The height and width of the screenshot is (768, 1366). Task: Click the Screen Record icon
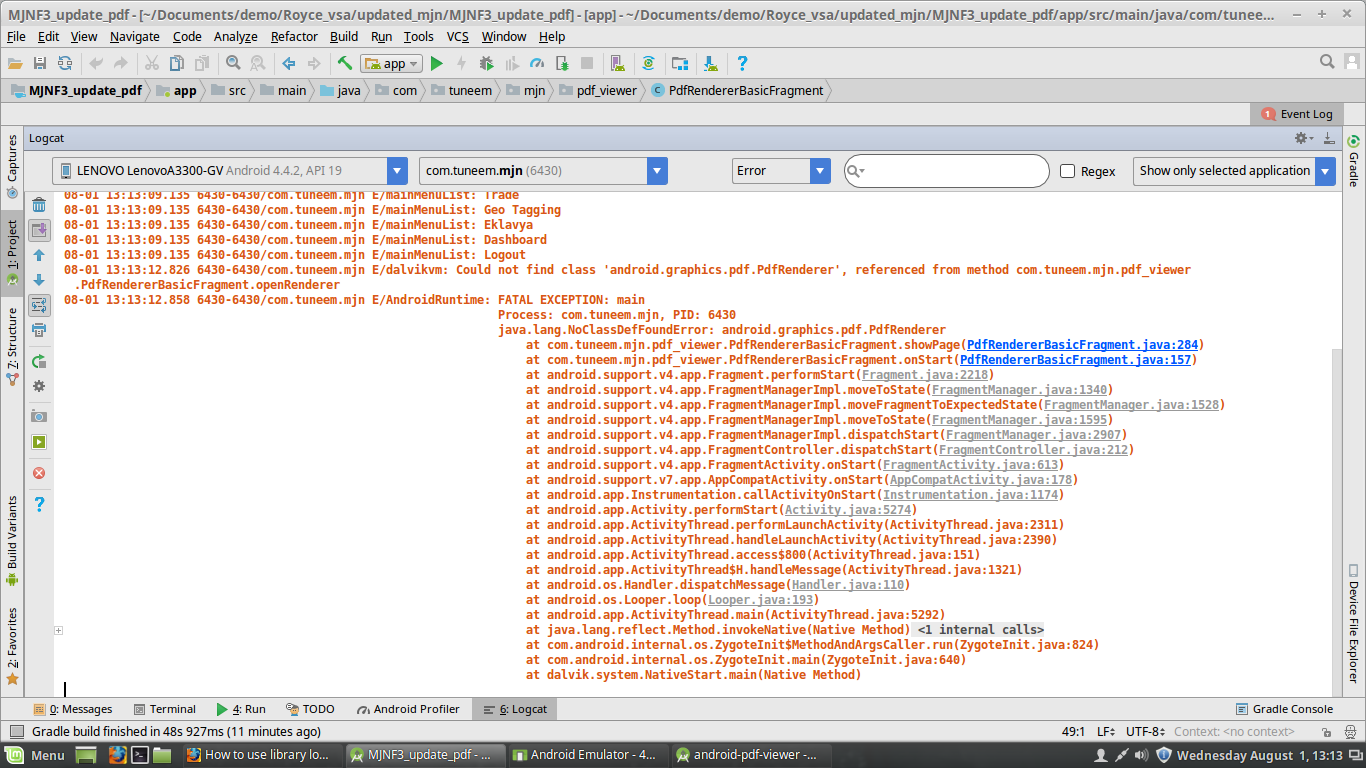[39, 442]
